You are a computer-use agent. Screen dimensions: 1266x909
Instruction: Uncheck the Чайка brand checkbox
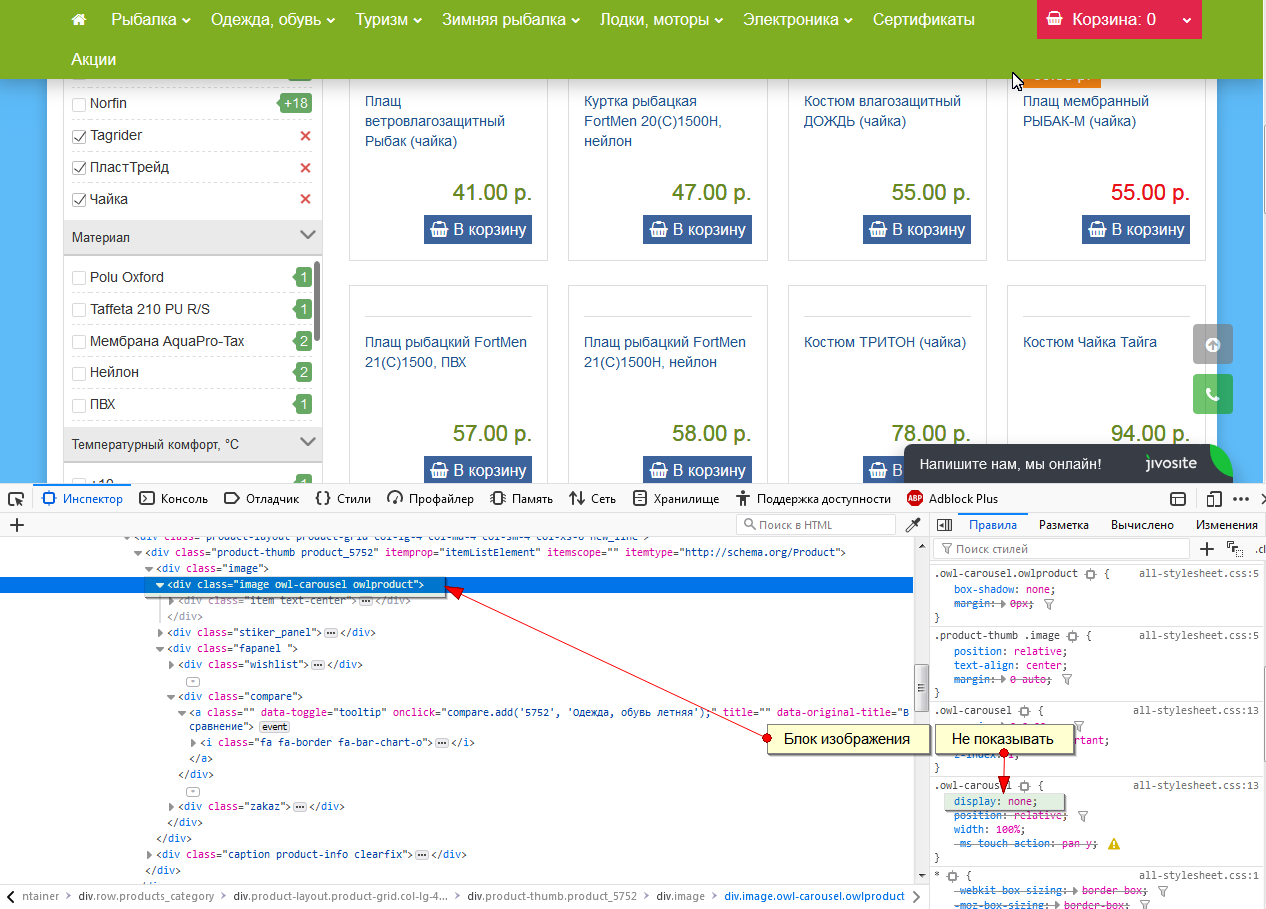pyautogui.click(x=79, y=200)
